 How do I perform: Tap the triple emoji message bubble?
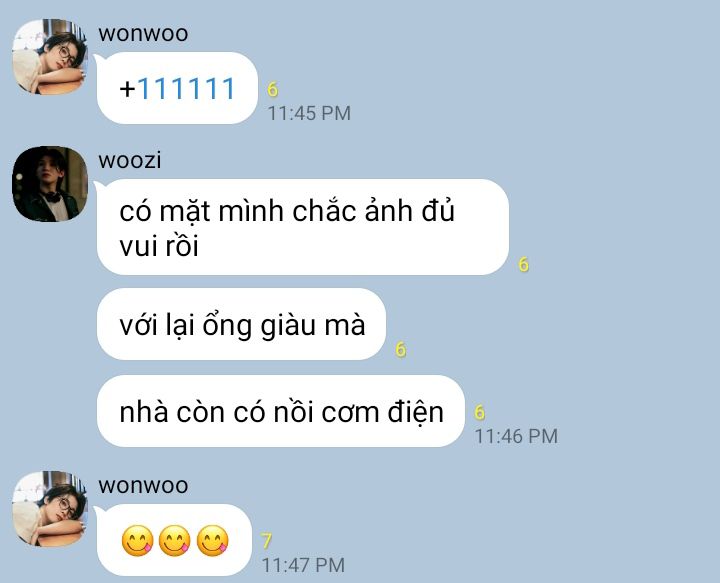[x=174, y=540]
